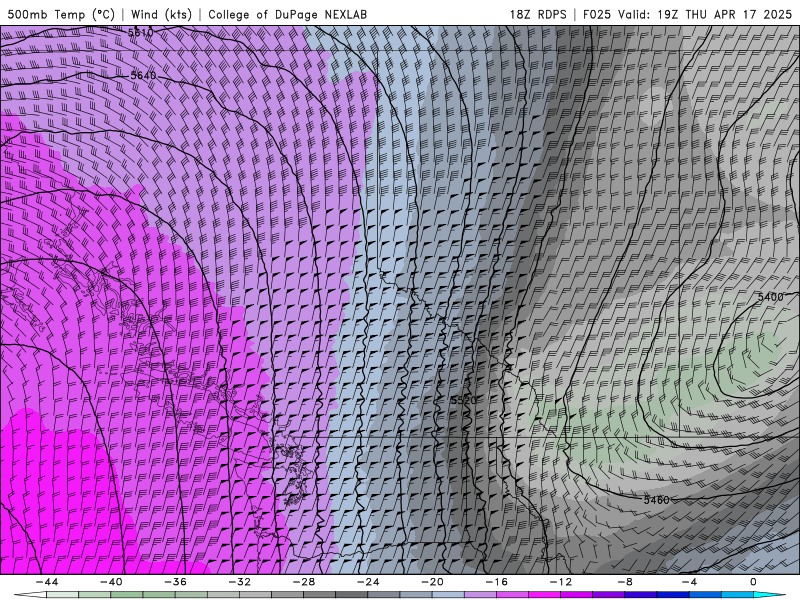Click the "F025 Valid: 19Z THU APR 17 2025" text
Viewport: 800px width, 600px height.
(x=687, y=14)
